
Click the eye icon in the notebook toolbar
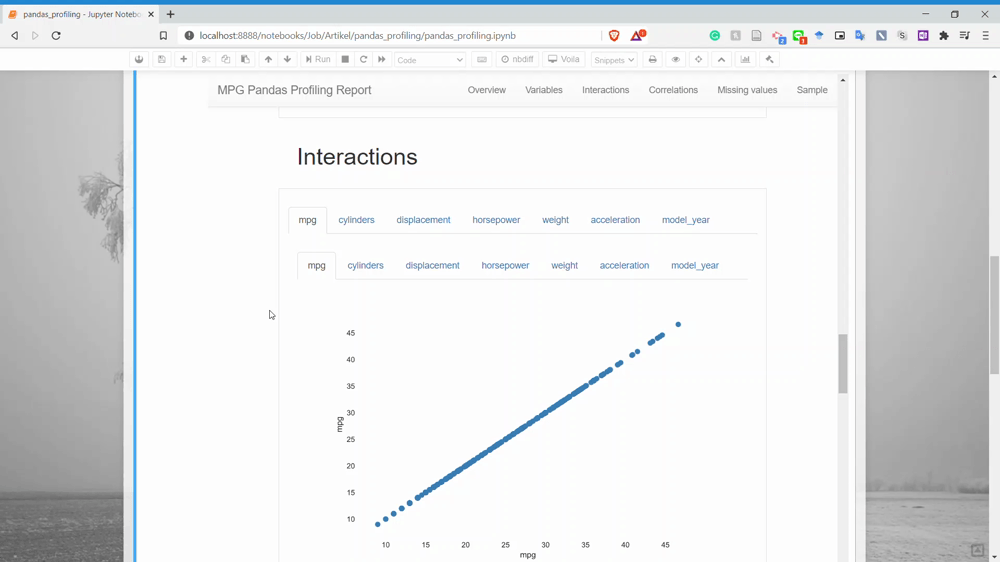[x=675, y=59]
